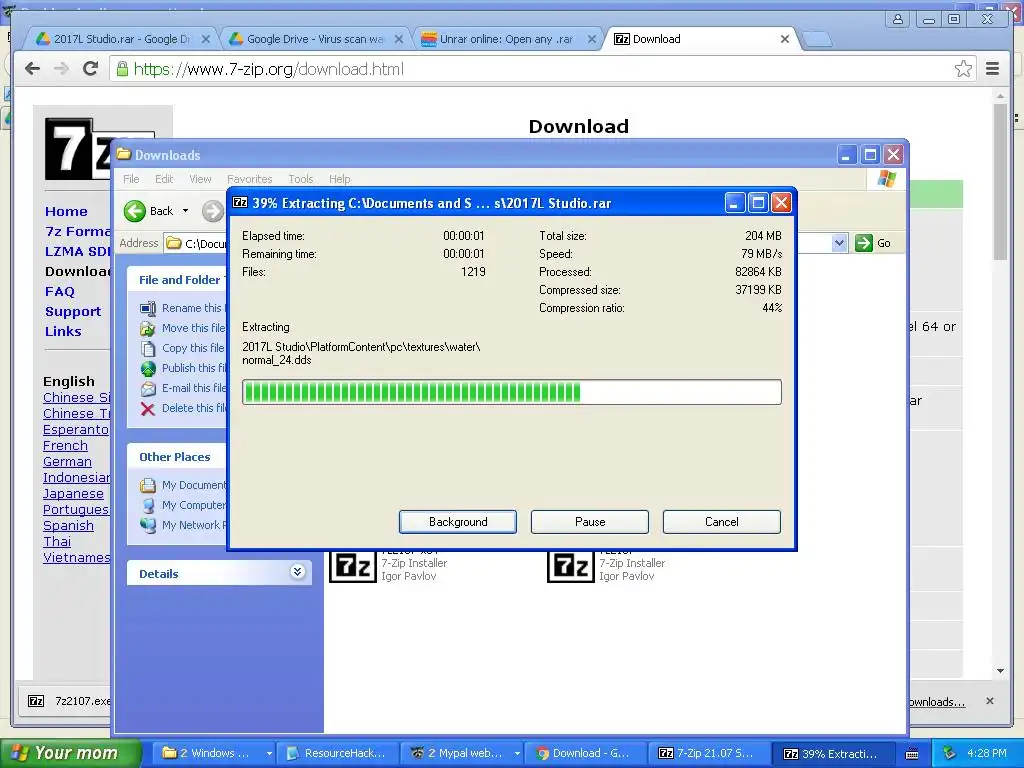The width and height of the screenshot is (1024, 768).
Task: Open Favorites menu in Downloads window
Action: (x=249, y=179)
